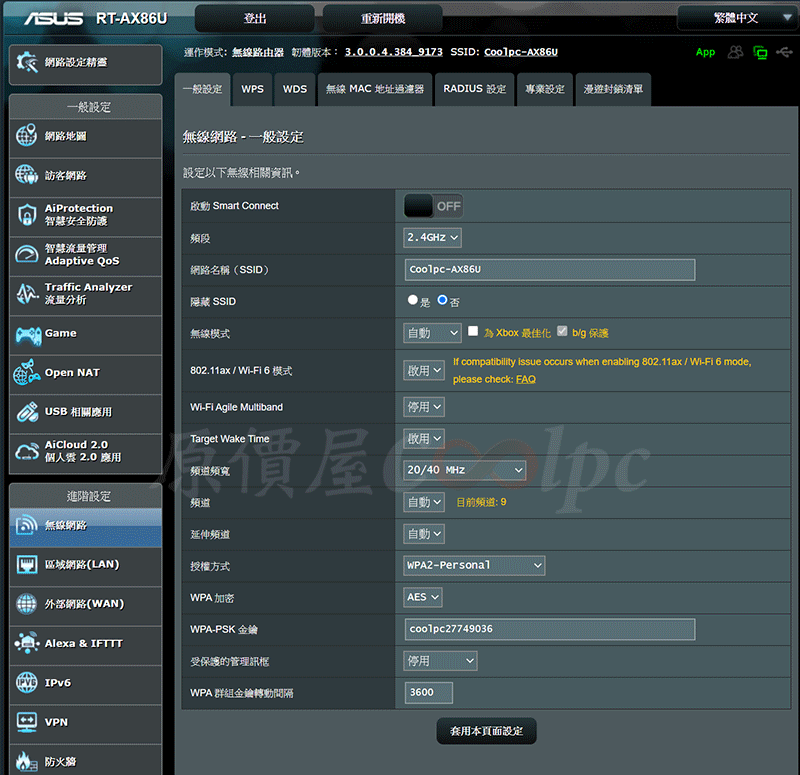800x775 pixels.
Task: Open the Firewall flame icon
Action: pos(27,761)
